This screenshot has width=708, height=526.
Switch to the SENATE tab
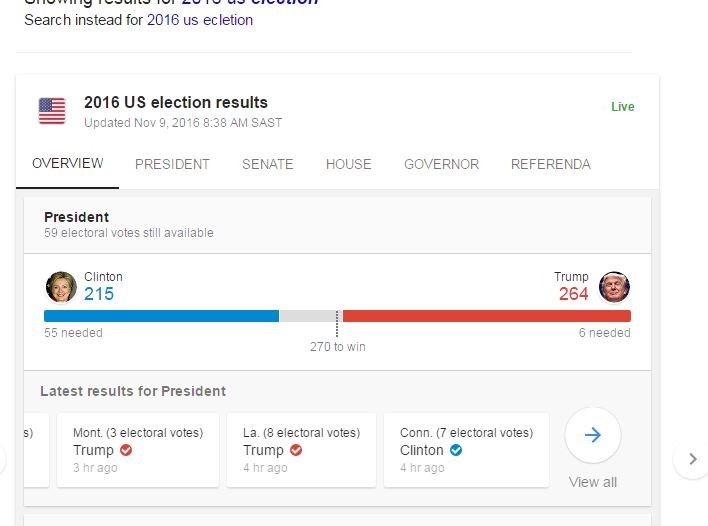pyautogui.click(x=267, y=164)
